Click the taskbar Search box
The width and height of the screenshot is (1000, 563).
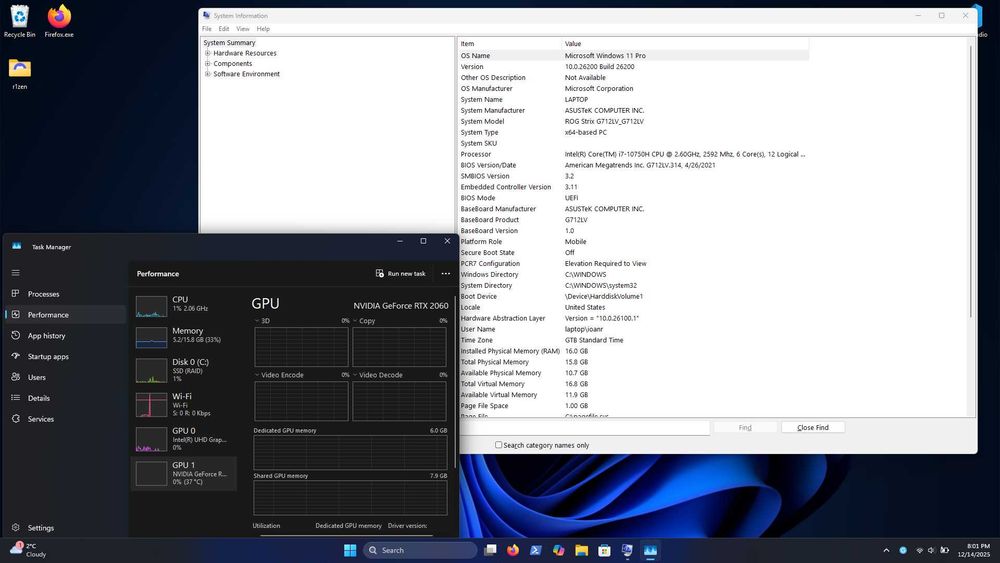pos(420,550)
